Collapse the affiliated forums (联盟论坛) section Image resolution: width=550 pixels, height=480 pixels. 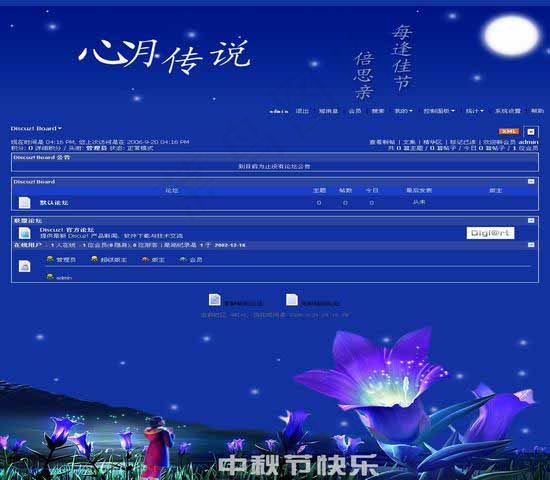pos(531,220)
